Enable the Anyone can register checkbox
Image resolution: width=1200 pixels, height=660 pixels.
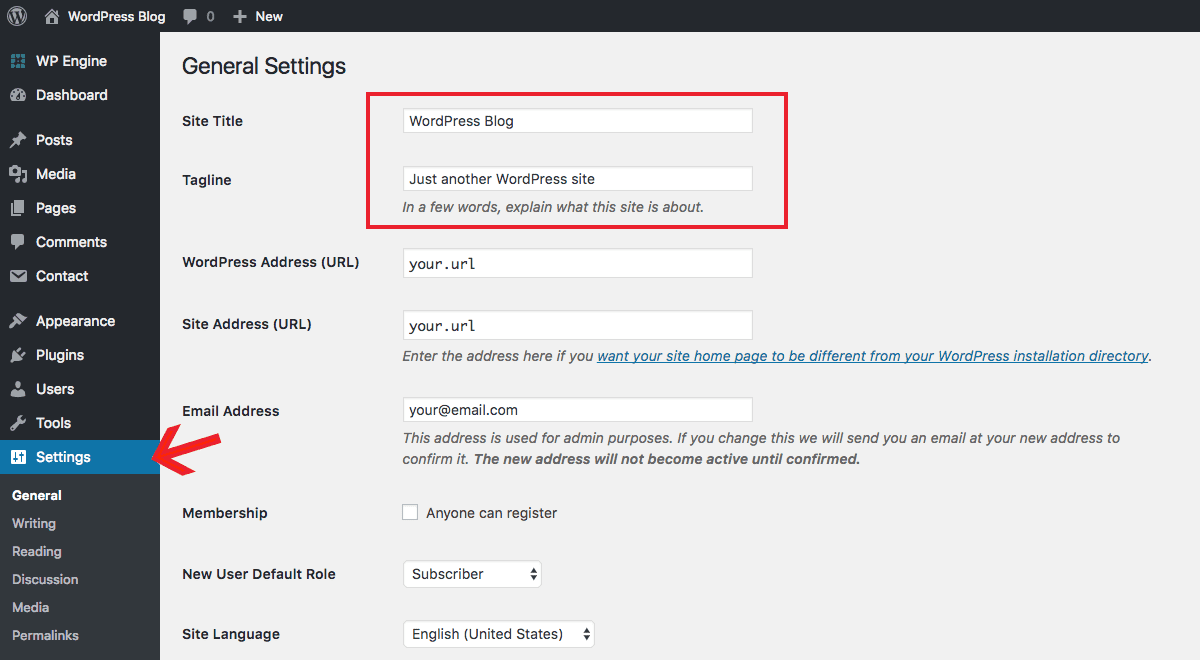coord(410,512)
